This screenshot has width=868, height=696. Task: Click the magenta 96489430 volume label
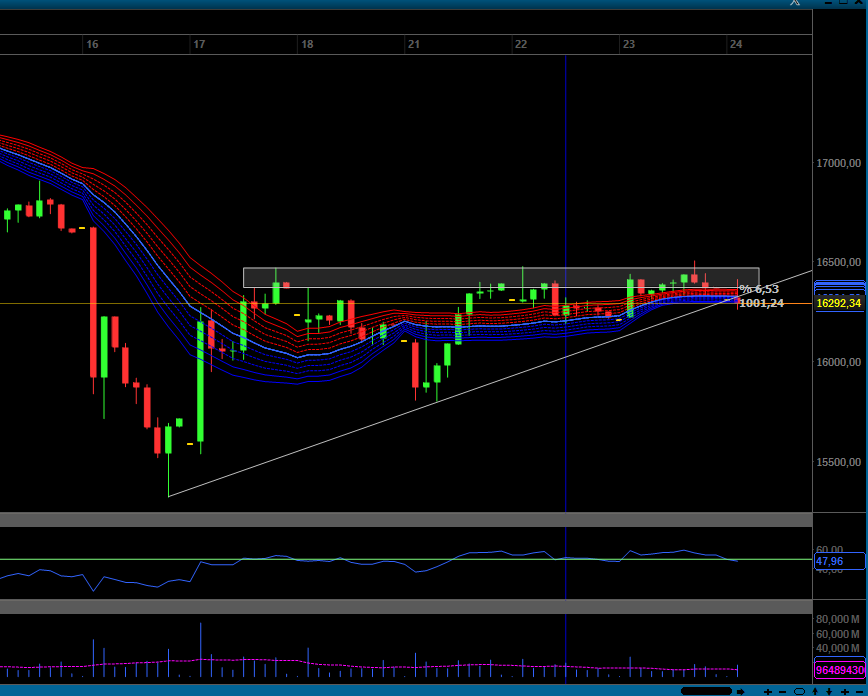840,670
